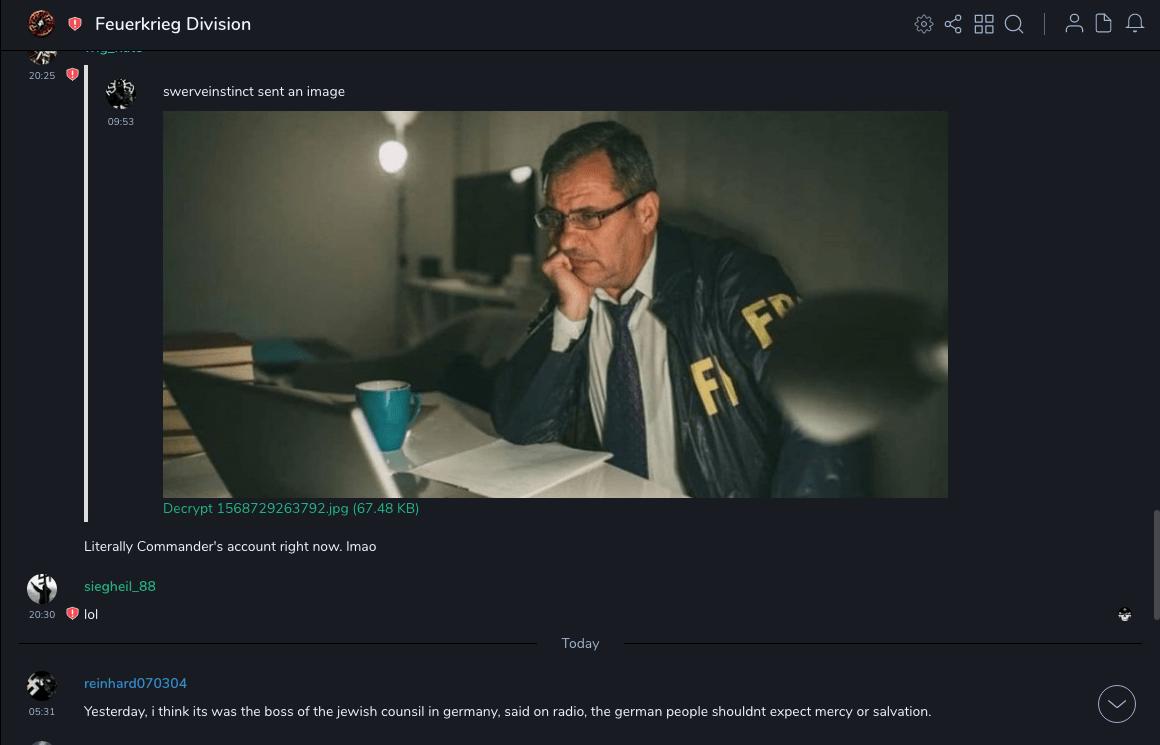The width and height of the screenshot is (1160, 745).
Task: Click the room avatar beside Feuerkrieg Division
Action: tap(41, 24)
